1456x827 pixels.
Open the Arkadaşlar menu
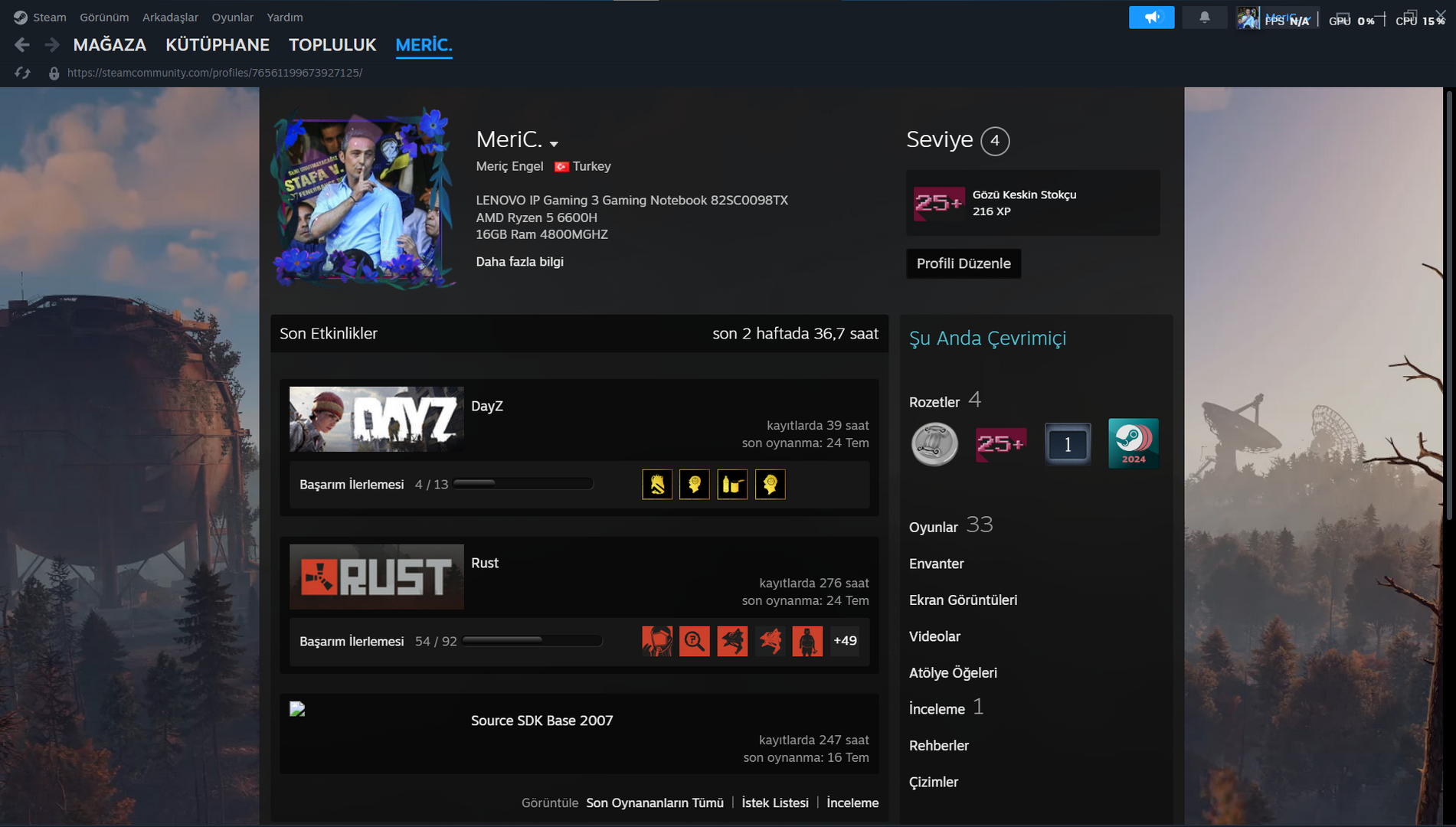point(170,17)
